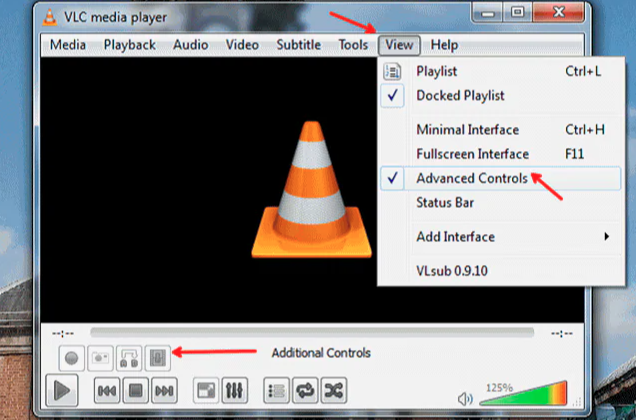Stop playback with the Stop button
Viewport: 636px width, 420px height.
[x=135, y=391]
